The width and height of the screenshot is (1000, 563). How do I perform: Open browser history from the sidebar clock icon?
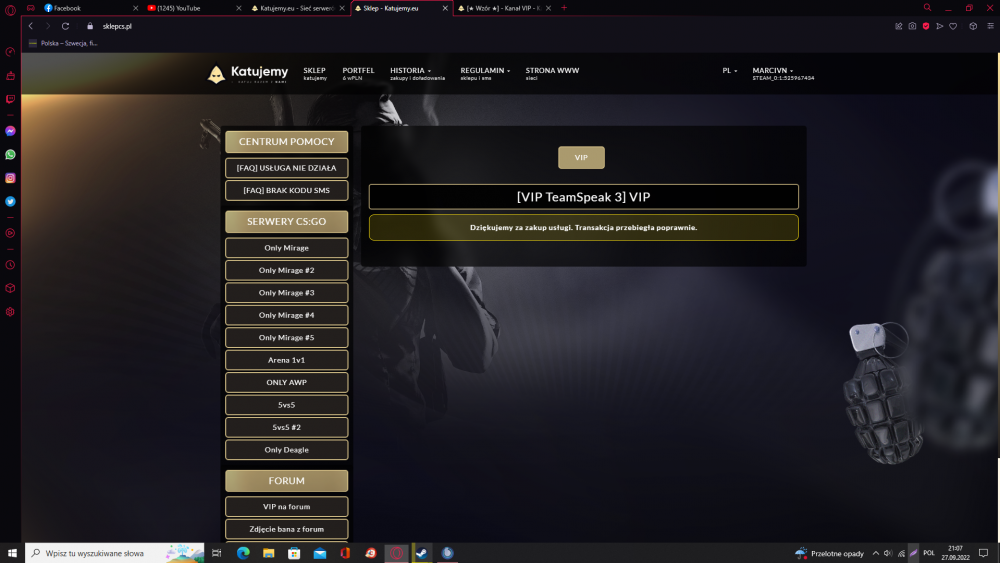pyautogui.click(x=10, y=265)
